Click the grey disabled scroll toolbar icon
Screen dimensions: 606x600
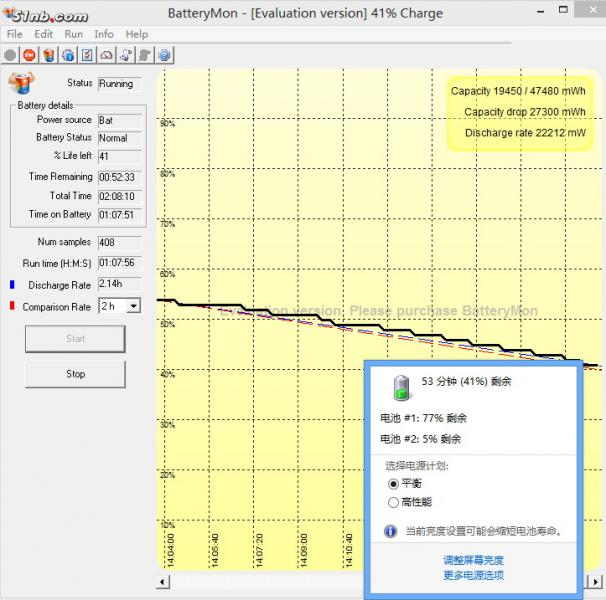click(x=145, y=55)
